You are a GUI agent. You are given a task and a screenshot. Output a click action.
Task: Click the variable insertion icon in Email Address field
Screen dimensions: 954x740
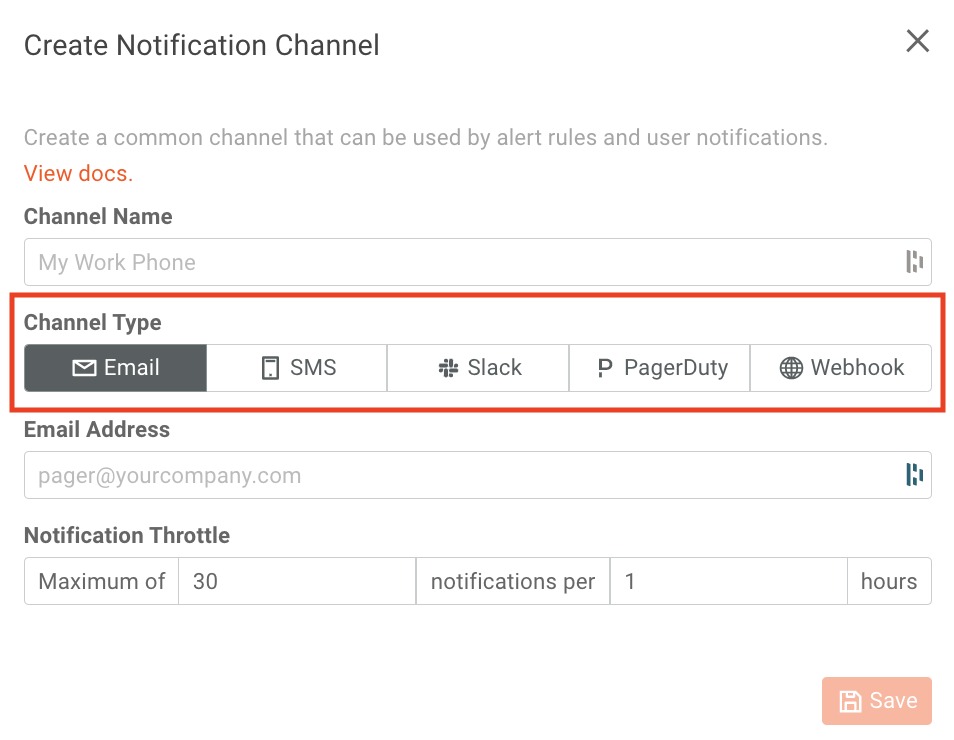(x=913, y=475)
